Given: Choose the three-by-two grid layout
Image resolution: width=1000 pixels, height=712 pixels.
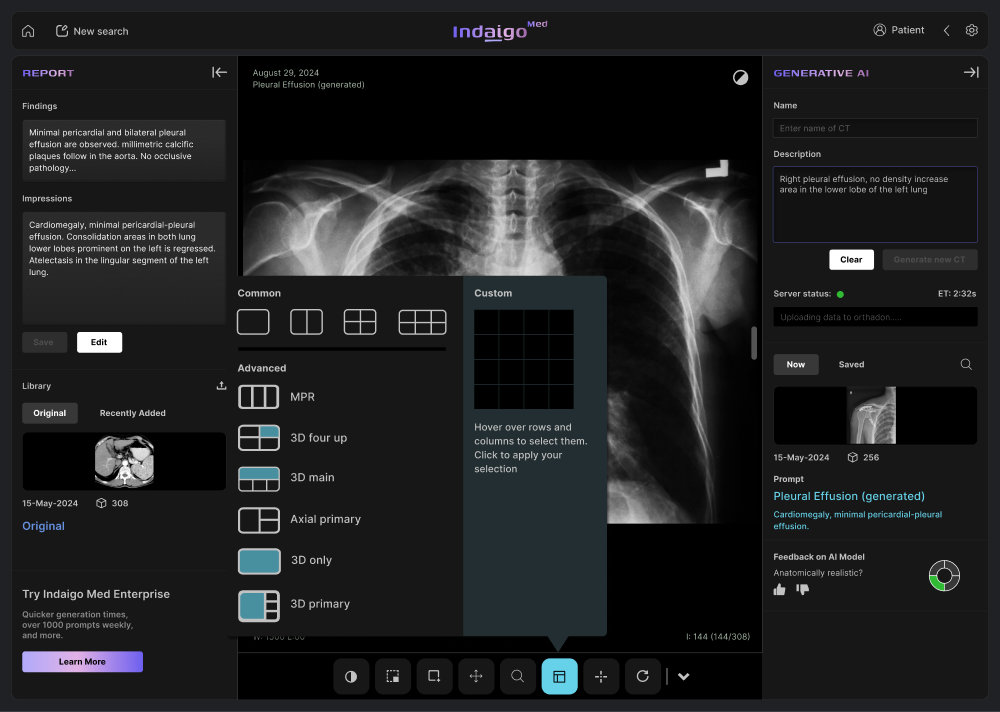Looking at the screenshot, I should [x=422, y=322].
